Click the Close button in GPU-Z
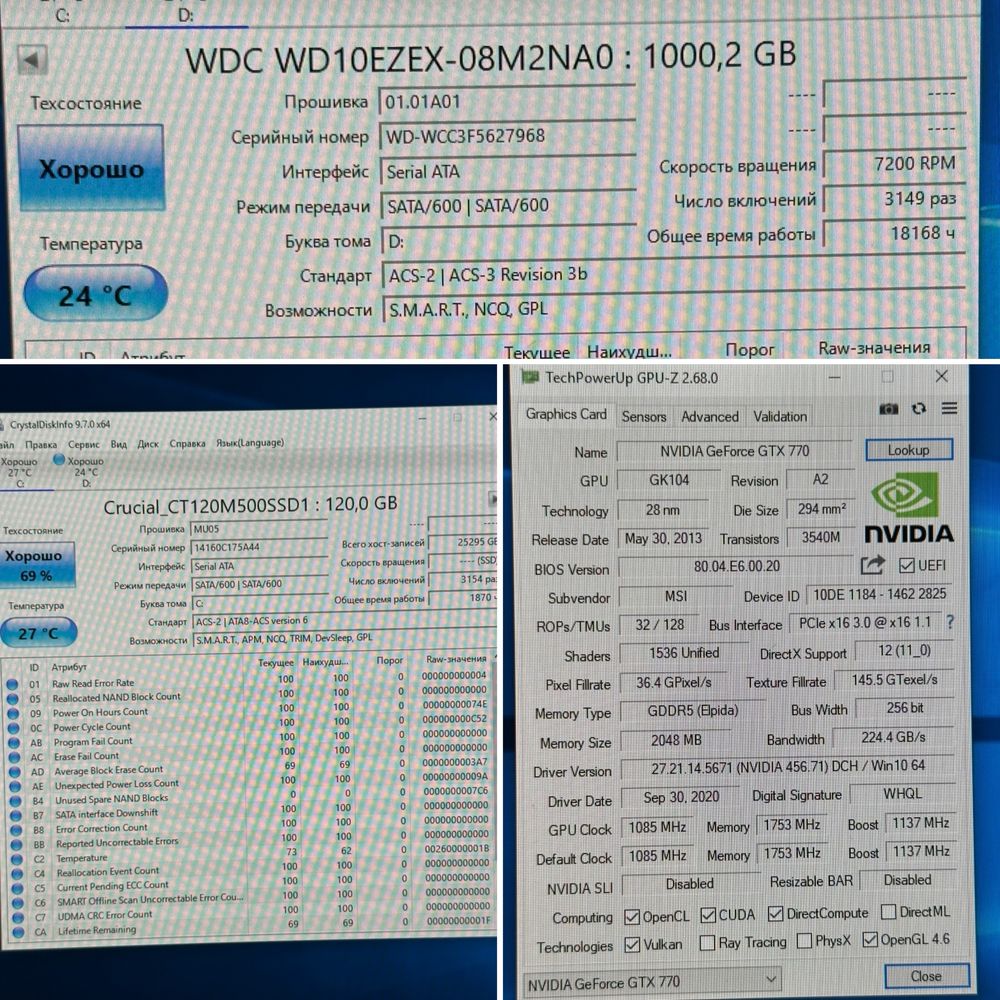This screenshot has width=1000, height=1000. click(x=926, y=976)
